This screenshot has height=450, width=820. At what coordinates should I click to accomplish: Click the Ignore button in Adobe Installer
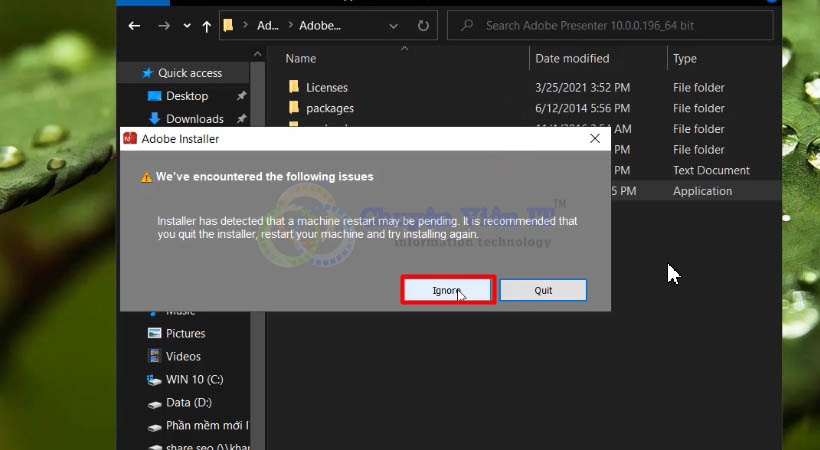tap(448, 290)
